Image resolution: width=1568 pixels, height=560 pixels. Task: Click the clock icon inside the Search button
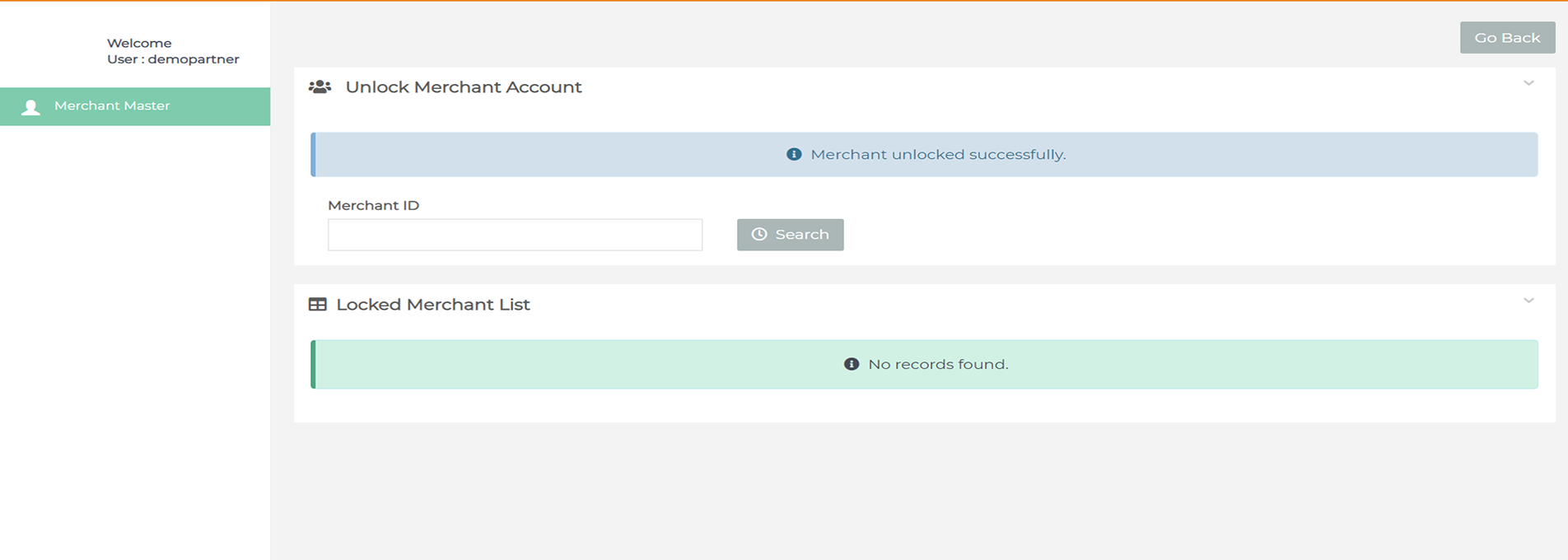pos(758,235)
